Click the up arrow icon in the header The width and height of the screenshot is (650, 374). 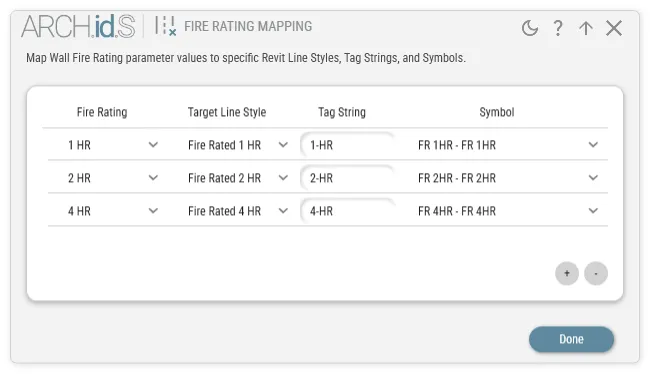586,28
